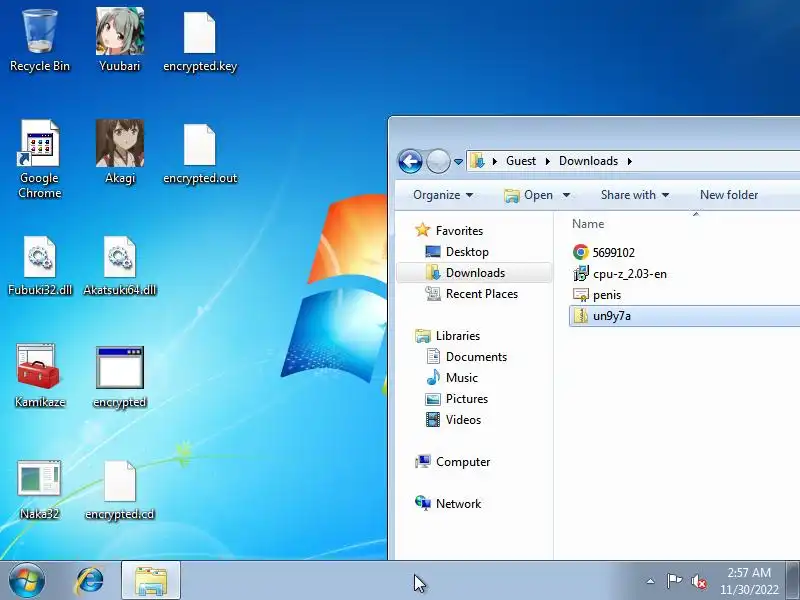Expand the arrow after Downloads breadcrumb
The width and height of the screenshot is (800, 600).
[x=630, y=161]
